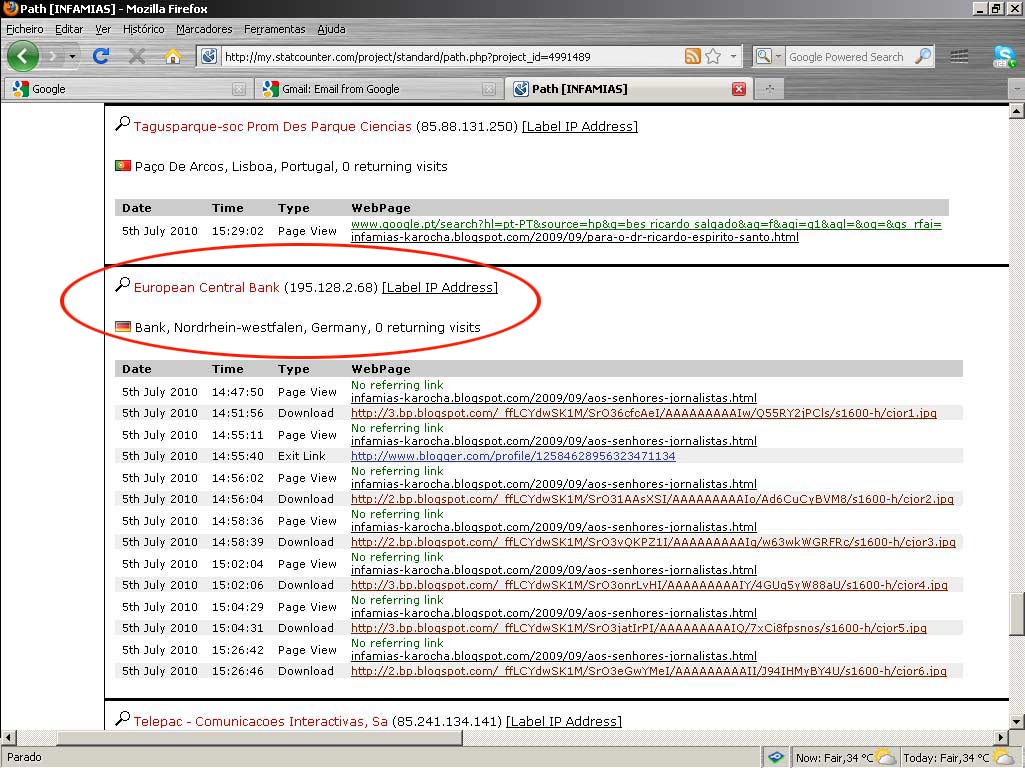Open aos-senhores-jornalistas.html link at 14:47:50
The height and width of the screenshot is (768, 1025).
pyautogui.click(x=554, y=398)
